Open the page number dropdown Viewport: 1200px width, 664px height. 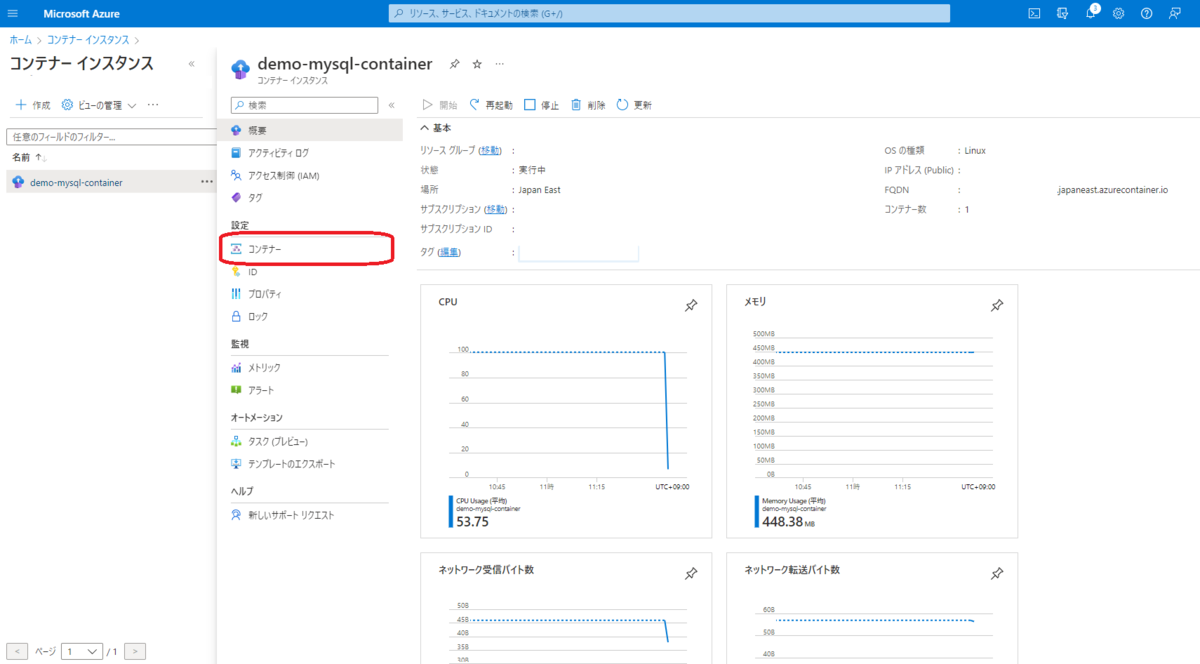[82, 651]
